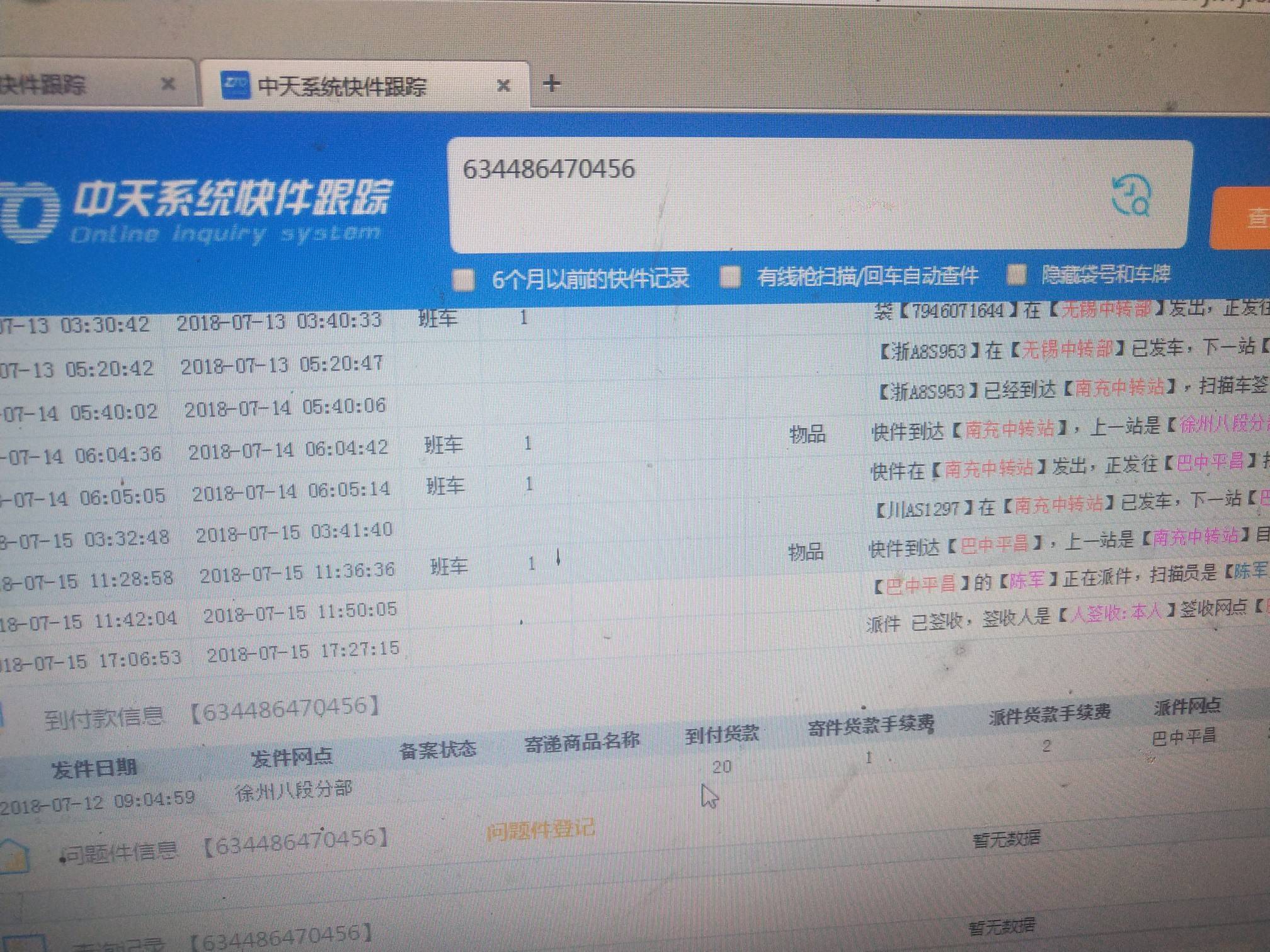This screenshot has width=1270, height=952.
Task: Click the 寄件货款手续费 column header
Action: pos(871,726)
